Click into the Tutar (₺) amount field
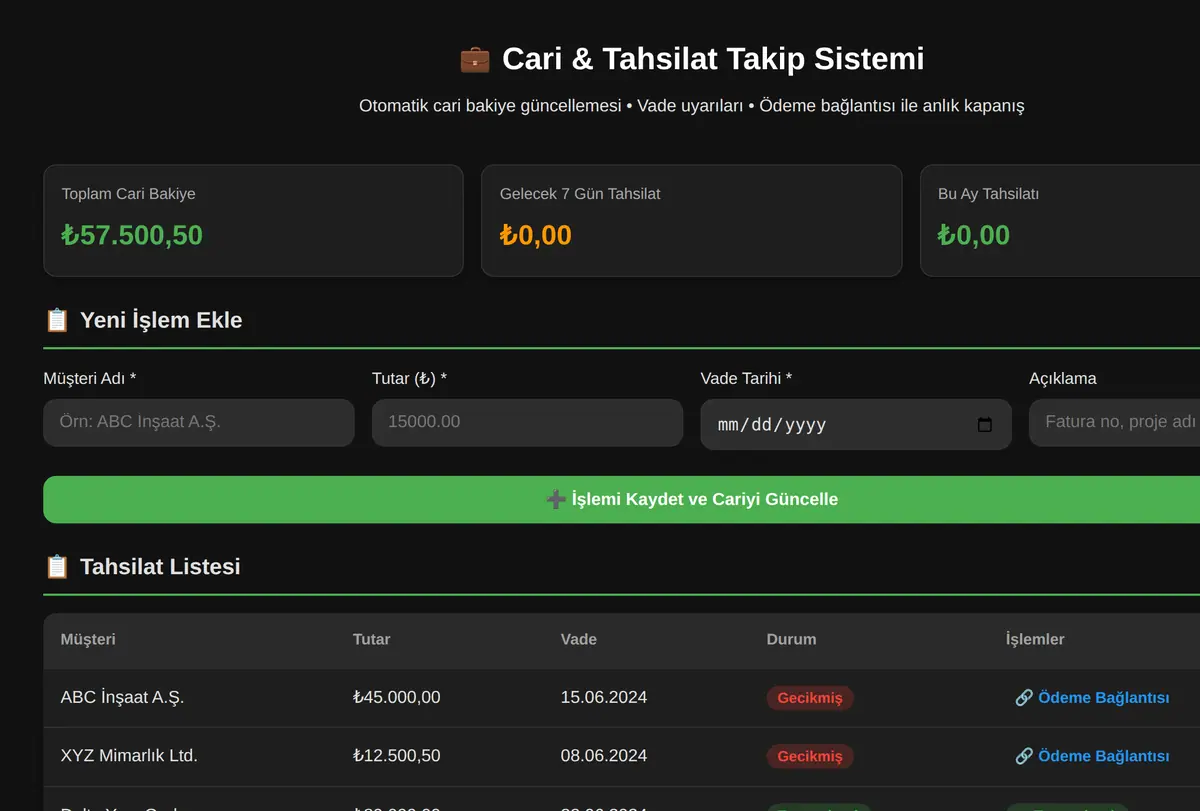 coord(527,423)
